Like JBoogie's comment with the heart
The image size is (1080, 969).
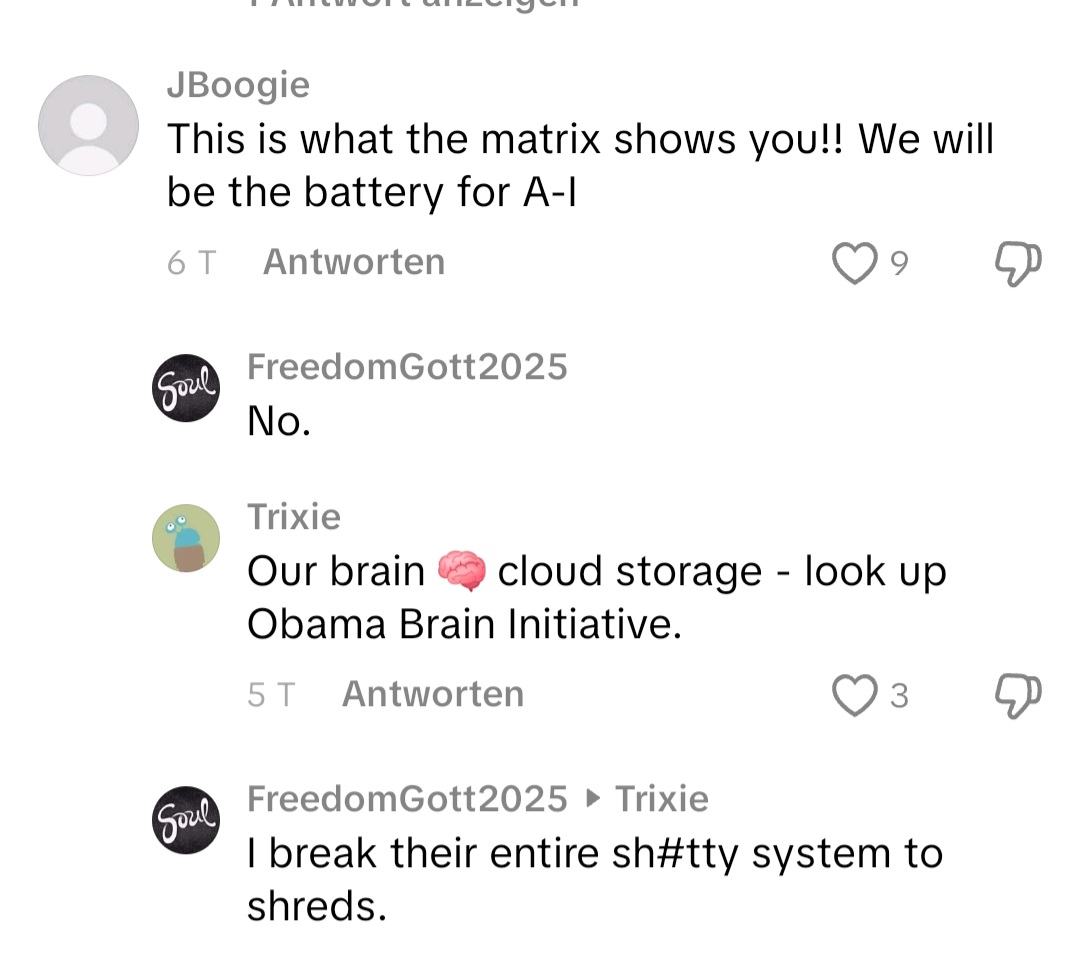pos(854,264)
